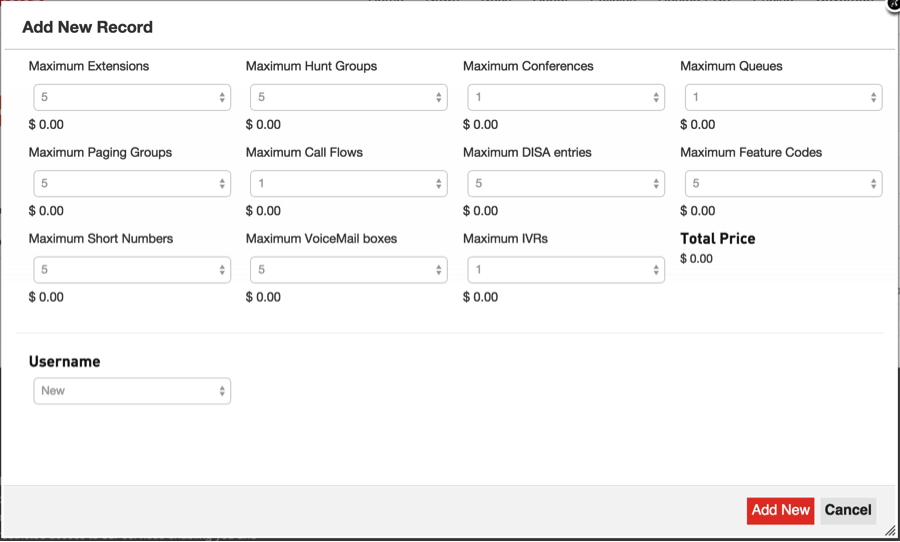Viewport: 900px width, 542px height.
Task: Open the Maximum Conferences dropdown
Action: click(x=566, y=98)
